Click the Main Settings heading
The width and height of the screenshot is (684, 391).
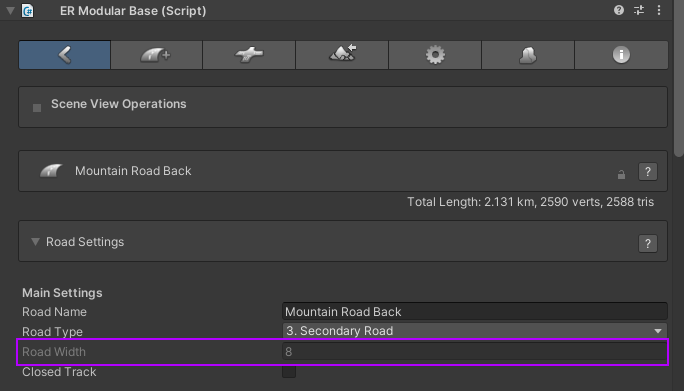pos(62,293)
